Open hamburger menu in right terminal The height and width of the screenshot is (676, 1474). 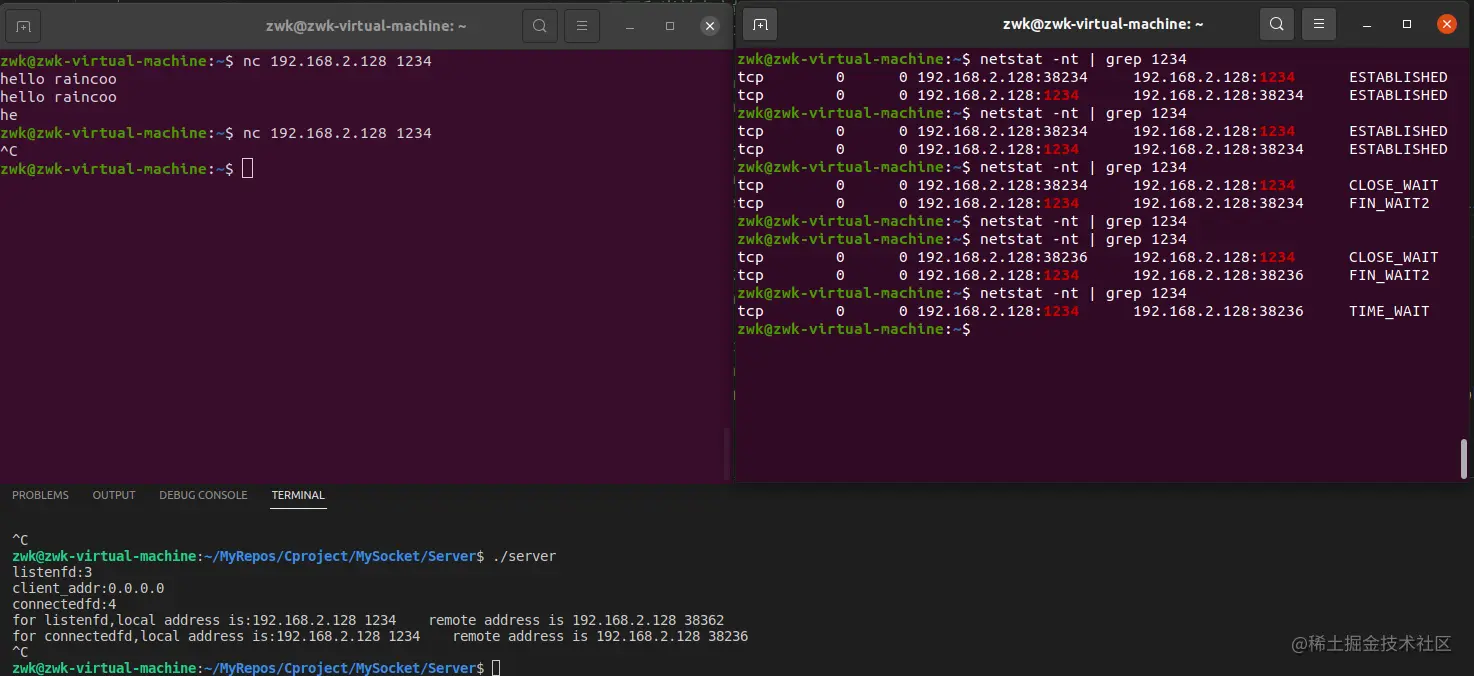click(1319, 25)
